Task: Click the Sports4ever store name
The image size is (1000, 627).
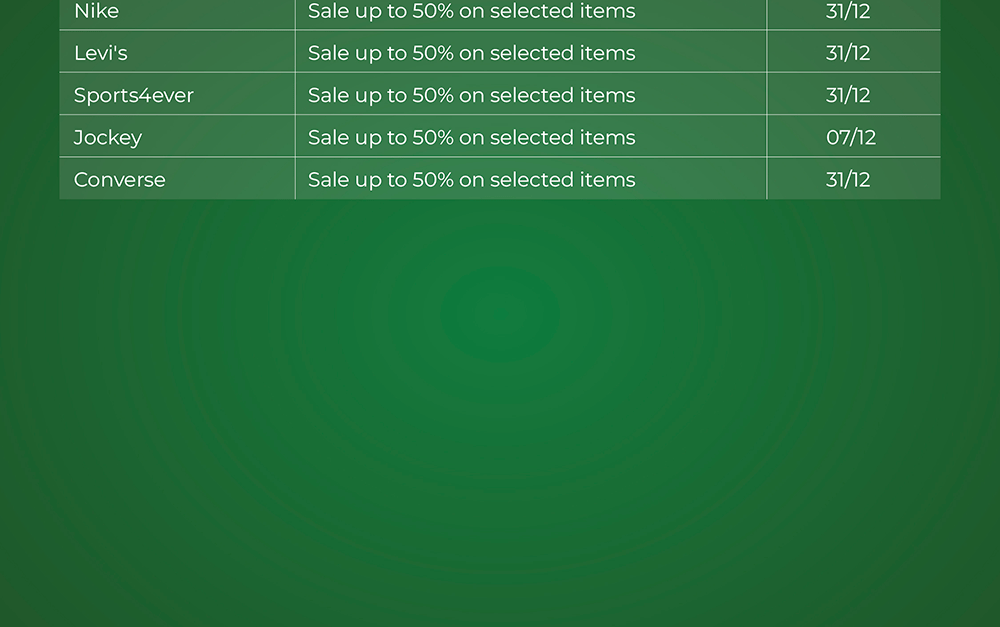Action: tap(133, 95)
